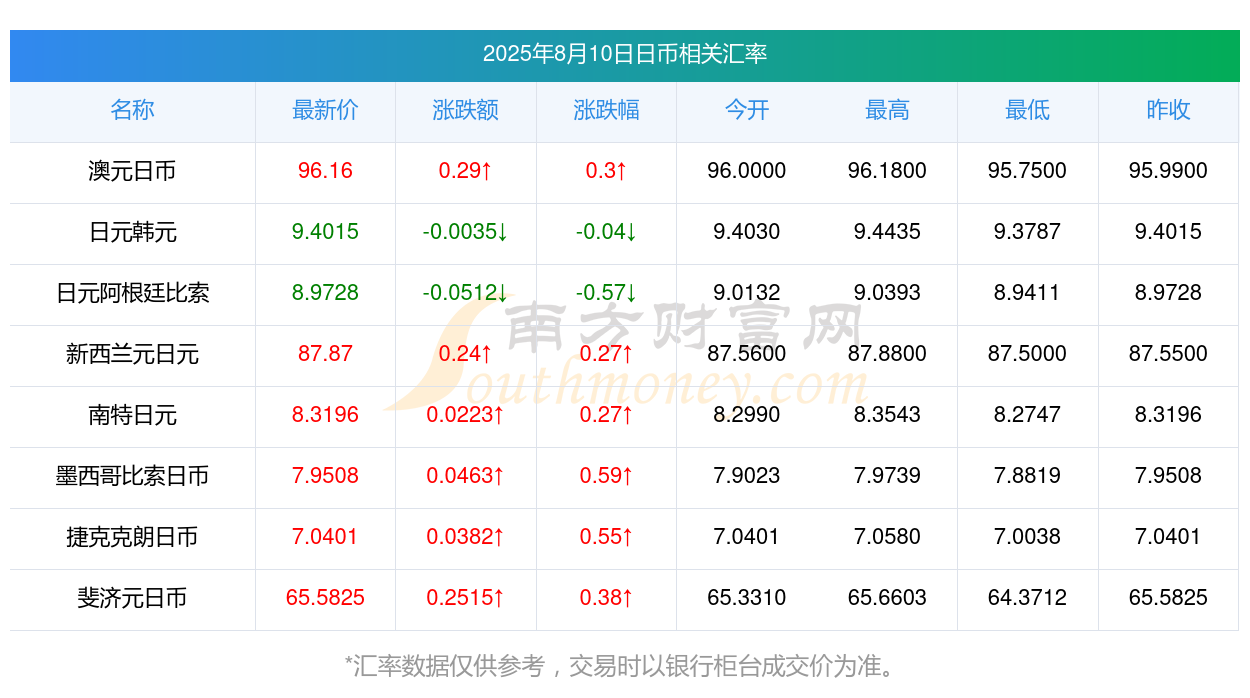Image resolution: width=1250 pixels, height=698 pixels.
Task: Click the change amount 0.0223↑
Action: 466,415
